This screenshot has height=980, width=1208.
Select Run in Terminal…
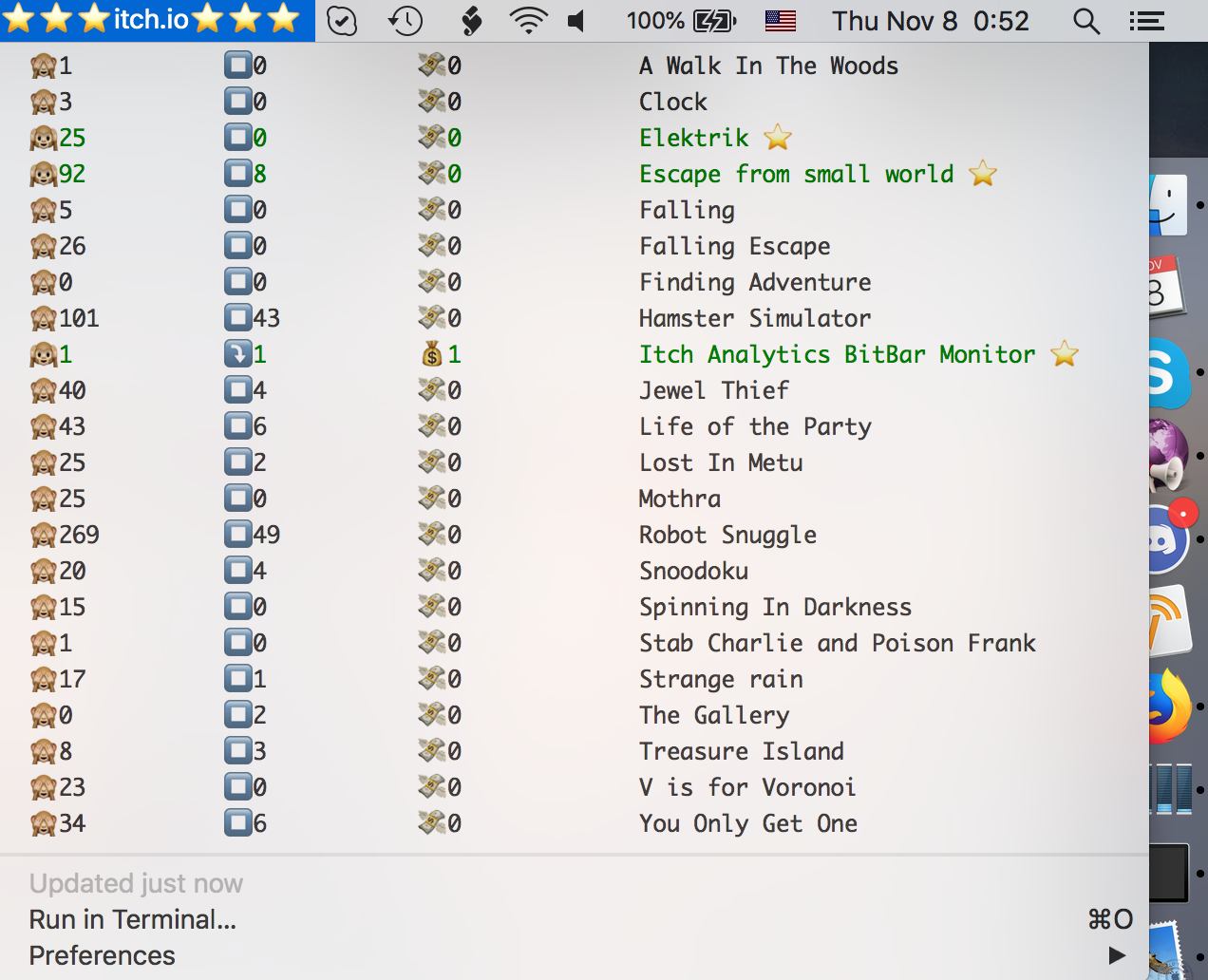coord(133,919)
